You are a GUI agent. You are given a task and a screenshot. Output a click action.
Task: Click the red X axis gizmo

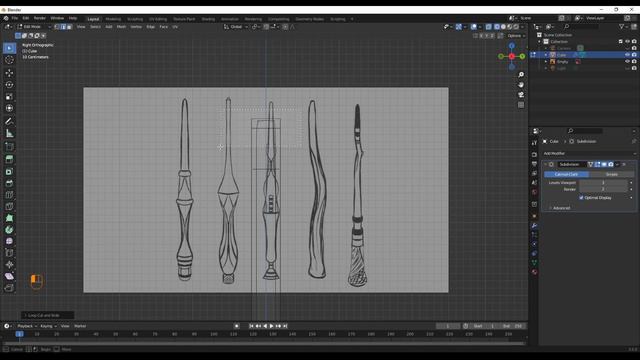pos(511,56)
